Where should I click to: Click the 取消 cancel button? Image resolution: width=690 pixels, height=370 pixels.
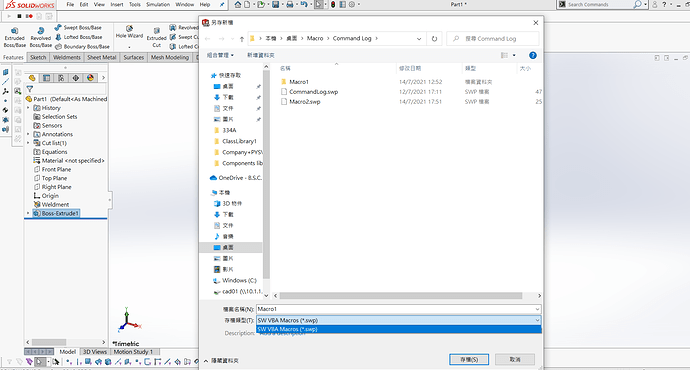tap(515, 359)
